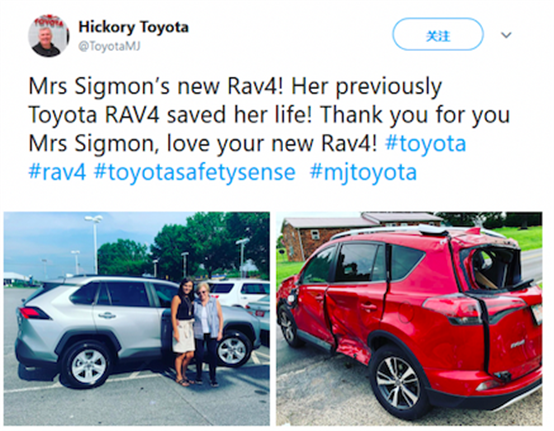Open the Hickory Toyota profile avatar
This screenshot has height=431, width=554.
(49, 36)
